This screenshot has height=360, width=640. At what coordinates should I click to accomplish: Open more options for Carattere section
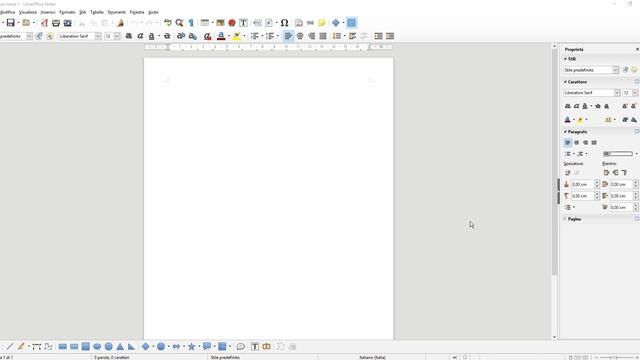[637, 82]
